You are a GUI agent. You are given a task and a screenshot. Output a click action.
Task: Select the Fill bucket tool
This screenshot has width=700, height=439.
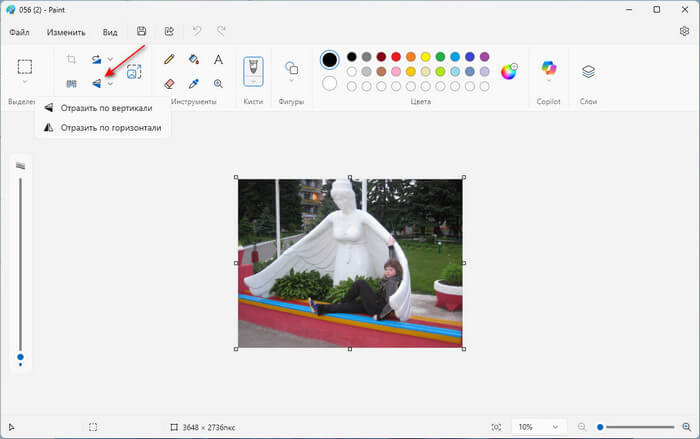[x=194, y=60]
